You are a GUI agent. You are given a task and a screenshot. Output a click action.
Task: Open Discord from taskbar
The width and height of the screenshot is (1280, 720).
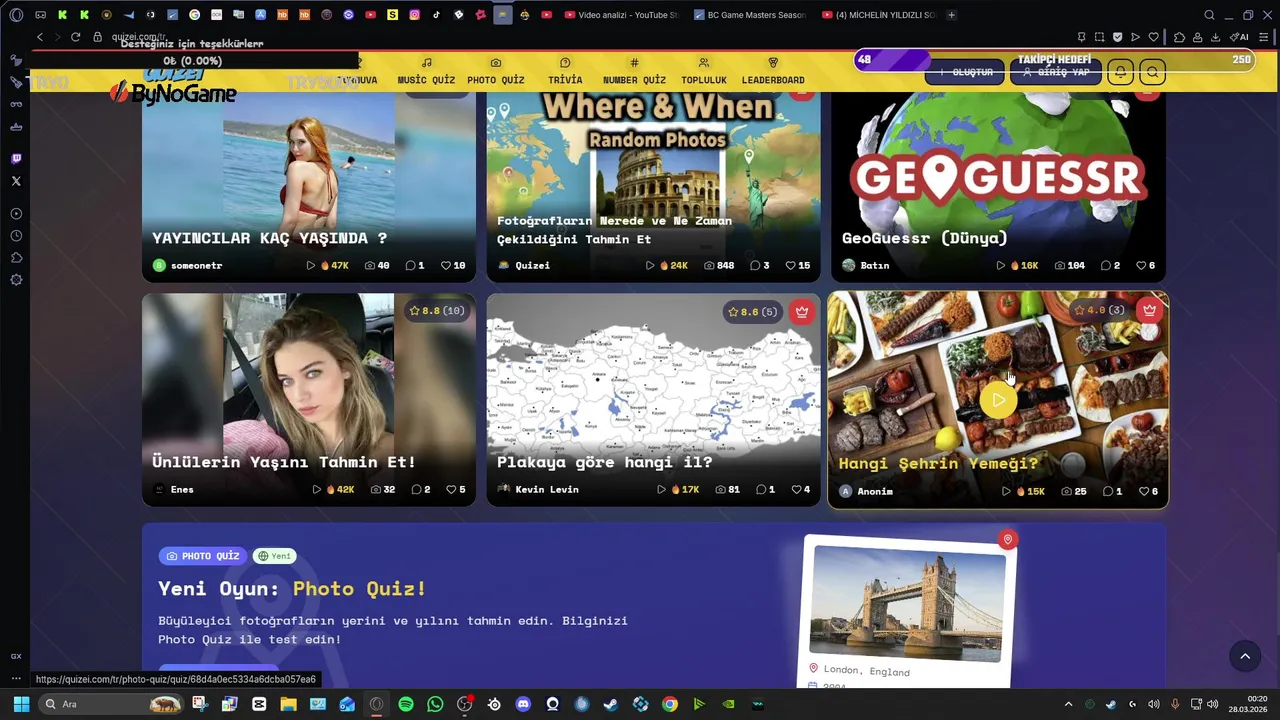click(523, 704)
